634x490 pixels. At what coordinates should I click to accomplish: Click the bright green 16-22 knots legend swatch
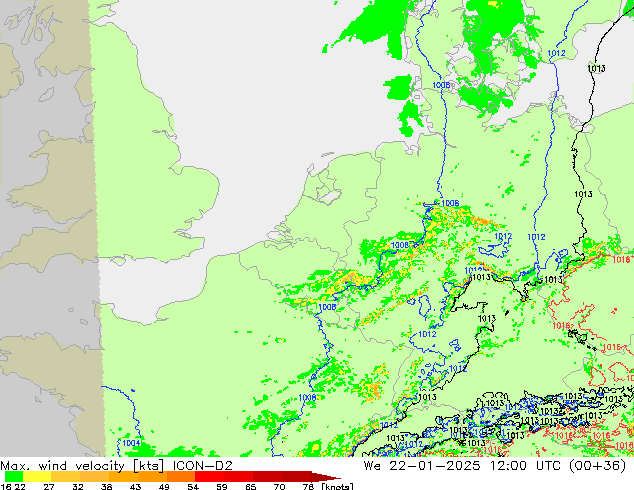pyautogui.click(x=14, y=477)
